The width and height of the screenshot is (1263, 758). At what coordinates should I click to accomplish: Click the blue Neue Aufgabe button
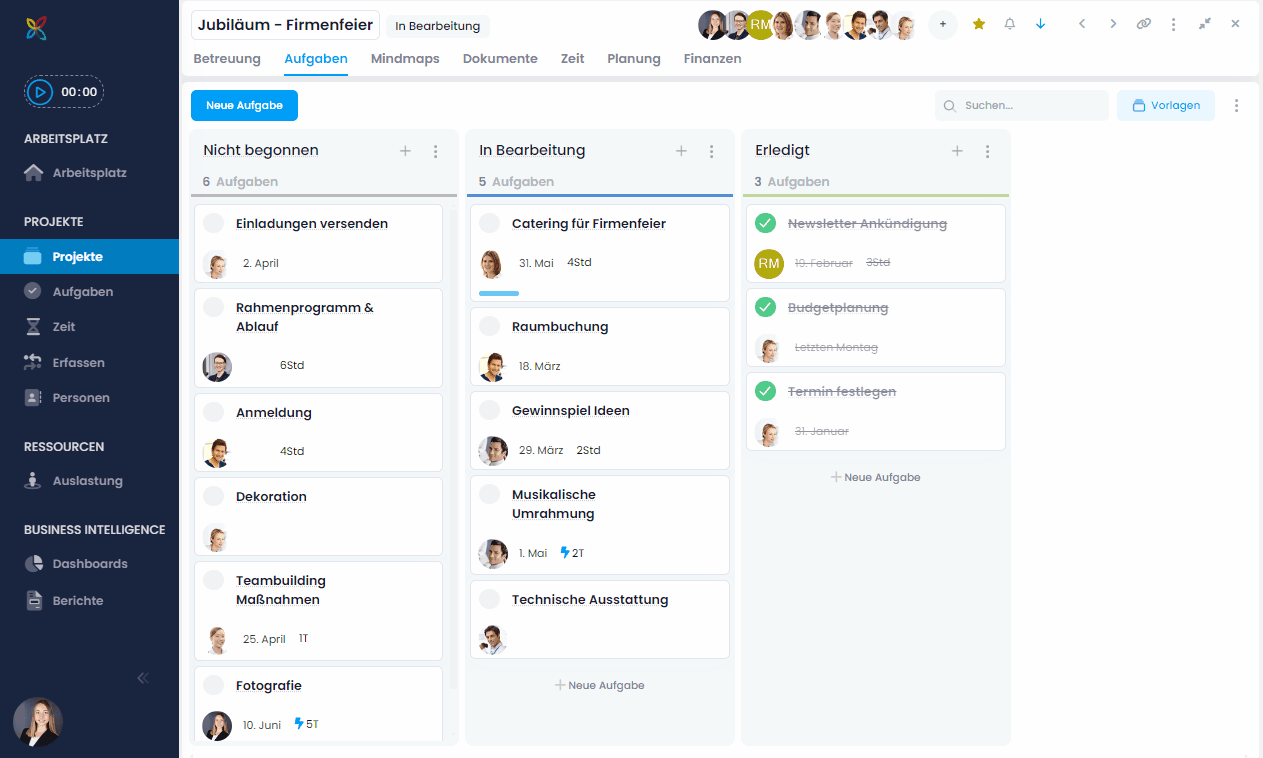[244, 105]
